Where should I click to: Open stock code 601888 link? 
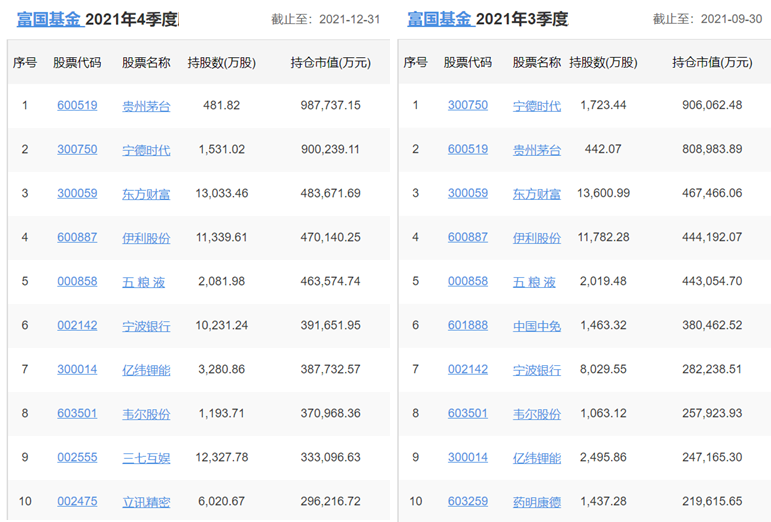pos(468,325)
